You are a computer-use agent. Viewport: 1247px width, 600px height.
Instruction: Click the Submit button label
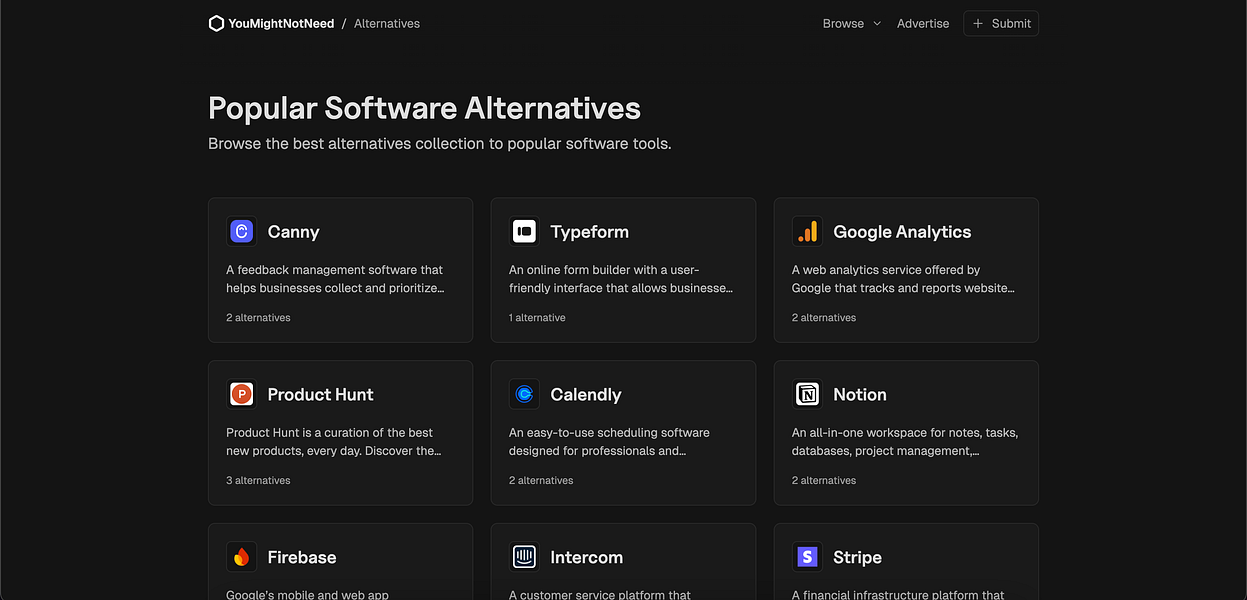[x=1011, y=23]
